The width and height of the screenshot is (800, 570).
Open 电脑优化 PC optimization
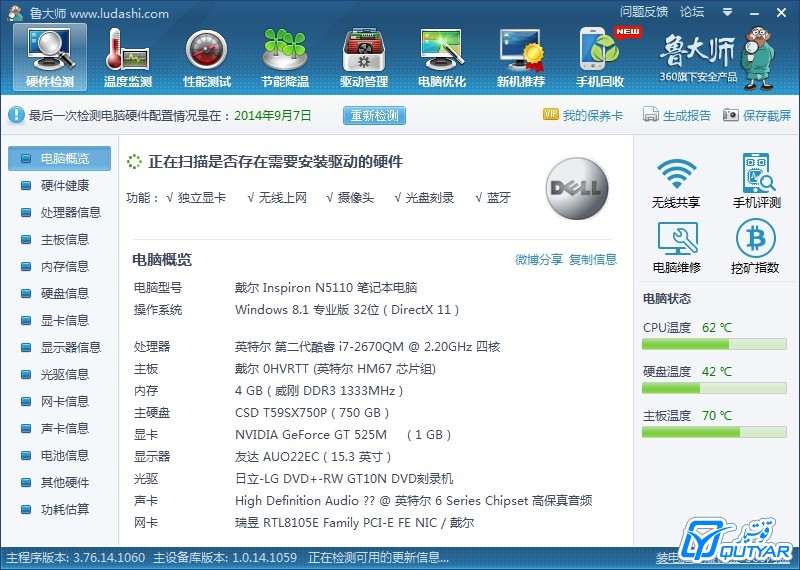pos(442,58)
